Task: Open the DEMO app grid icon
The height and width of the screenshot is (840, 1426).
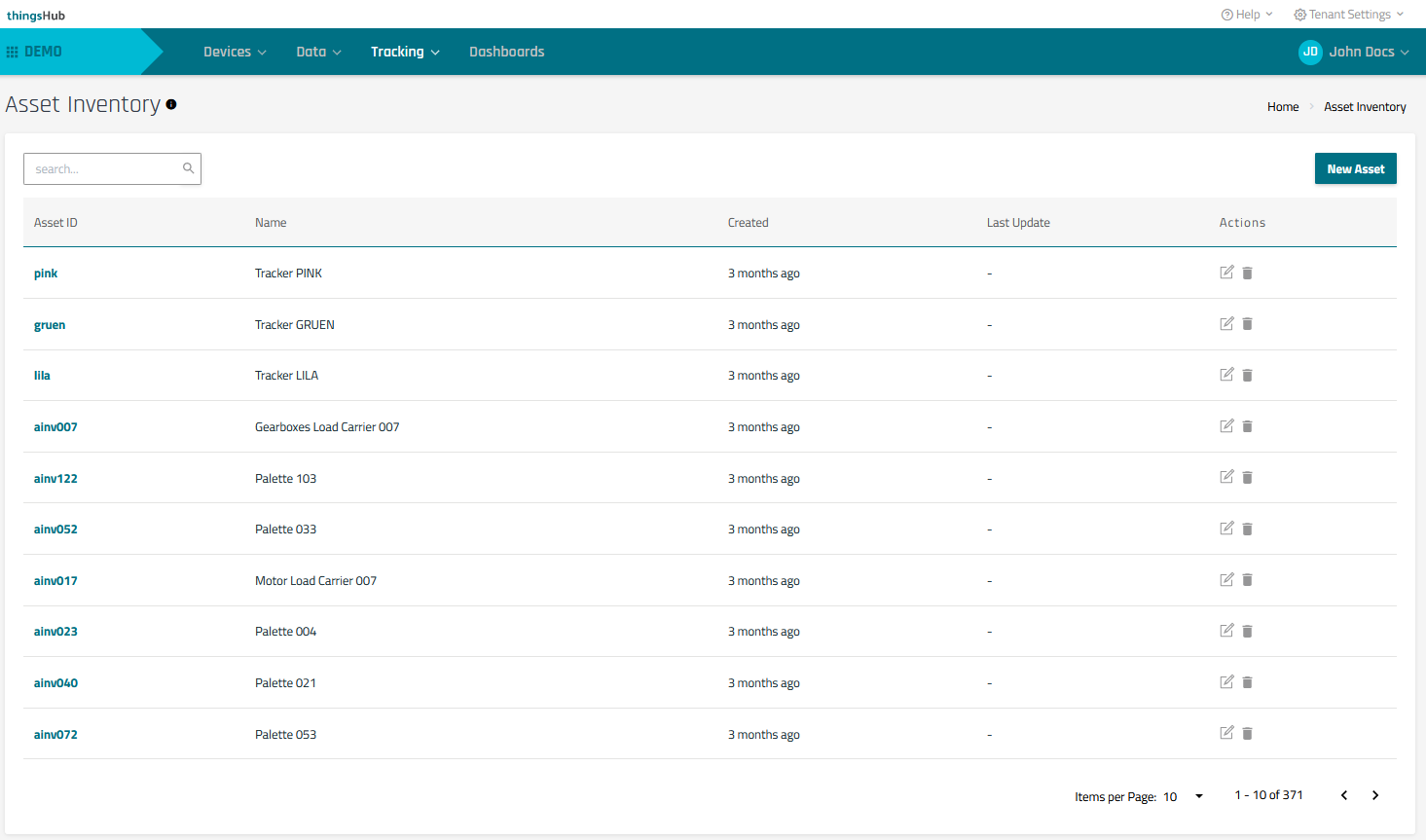Action: (x=13, y=52)
